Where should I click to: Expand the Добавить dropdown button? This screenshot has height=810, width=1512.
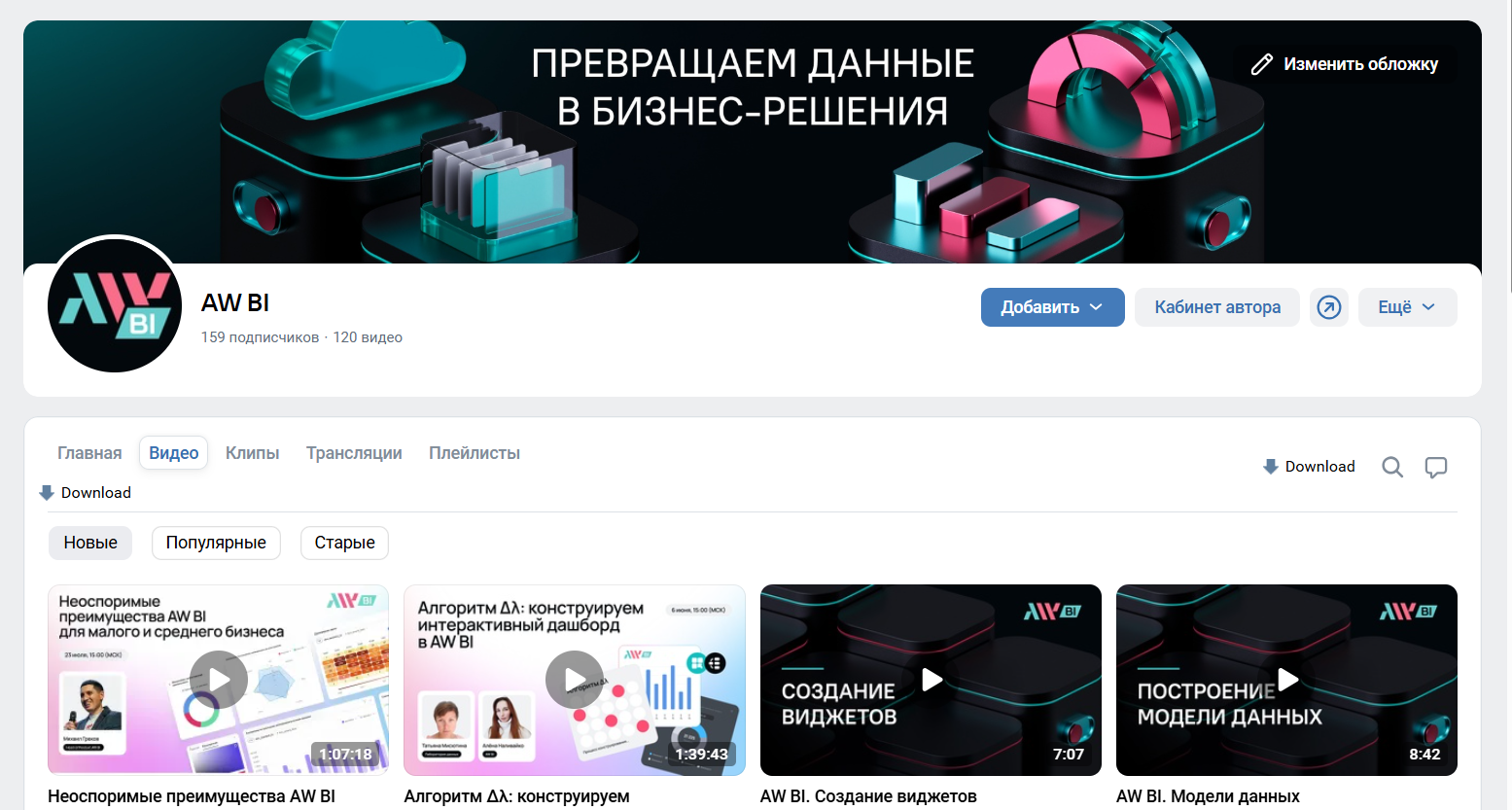pos(1052,307)
